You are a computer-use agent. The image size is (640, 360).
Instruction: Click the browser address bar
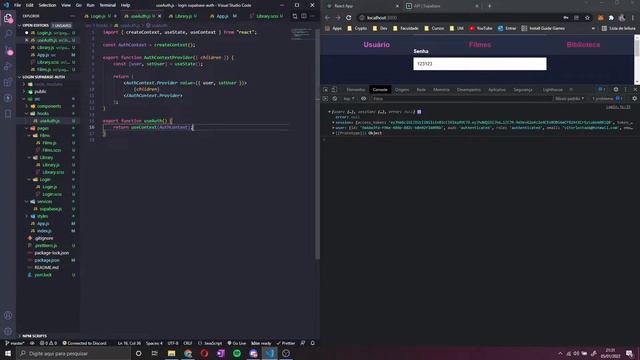(459, 18)
